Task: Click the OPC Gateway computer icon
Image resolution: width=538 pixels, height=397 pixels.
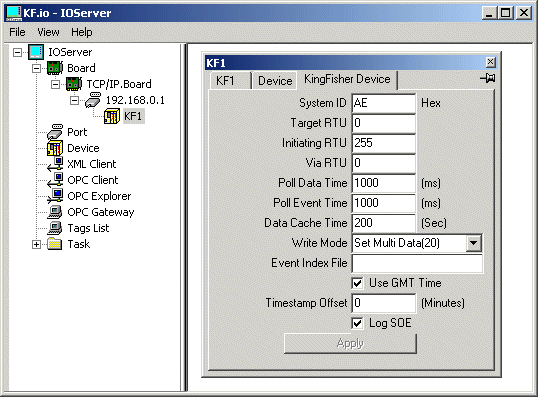Action: 55,212
